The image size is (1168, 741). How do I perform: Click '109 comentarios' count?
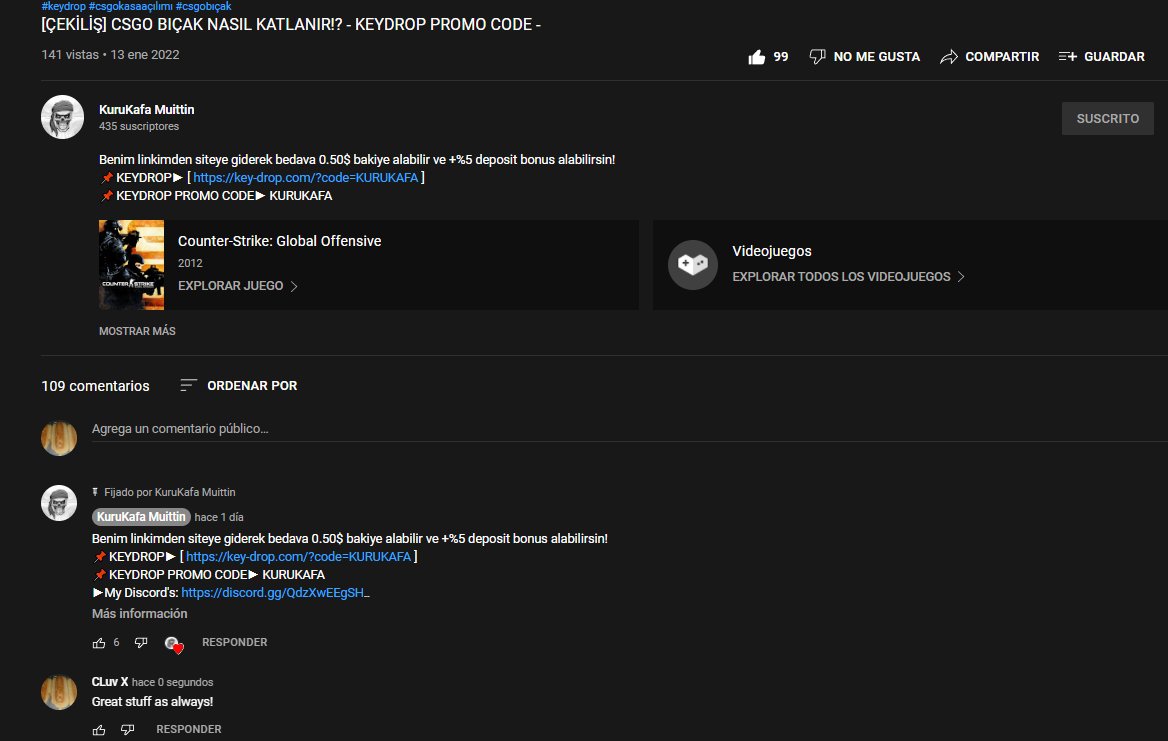coord(95,386)
